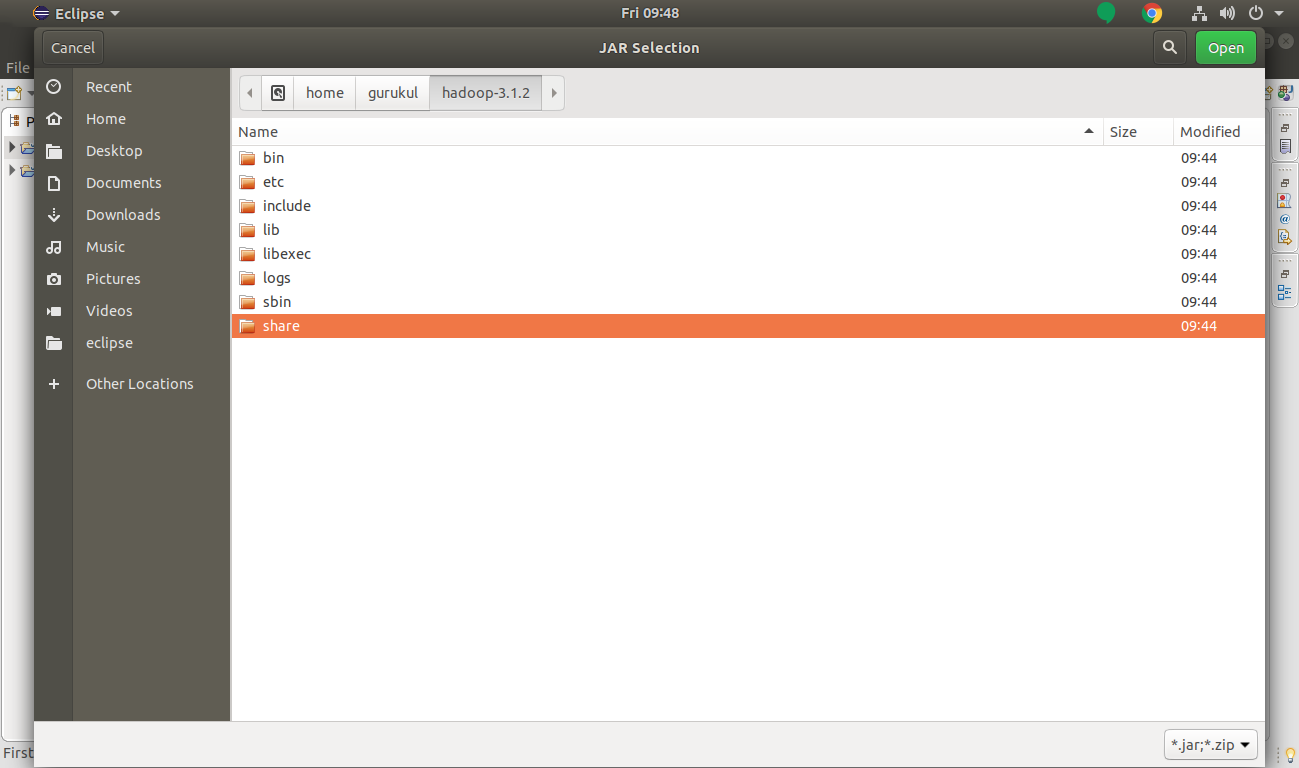Open the Eclipse application menu in the top bar

76,13
